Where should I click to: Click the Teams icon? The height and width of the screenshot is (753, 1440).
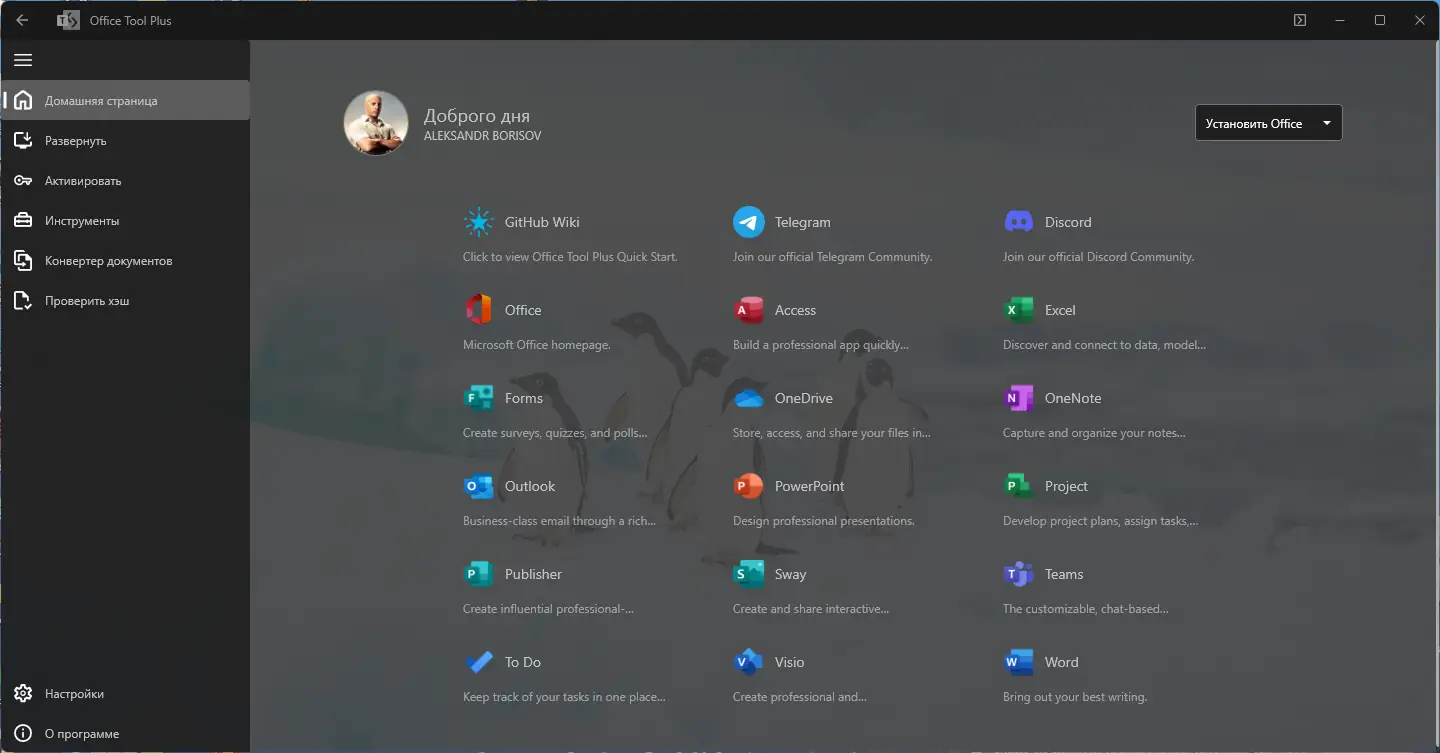pyautogui.click(x=1019, y=574)
